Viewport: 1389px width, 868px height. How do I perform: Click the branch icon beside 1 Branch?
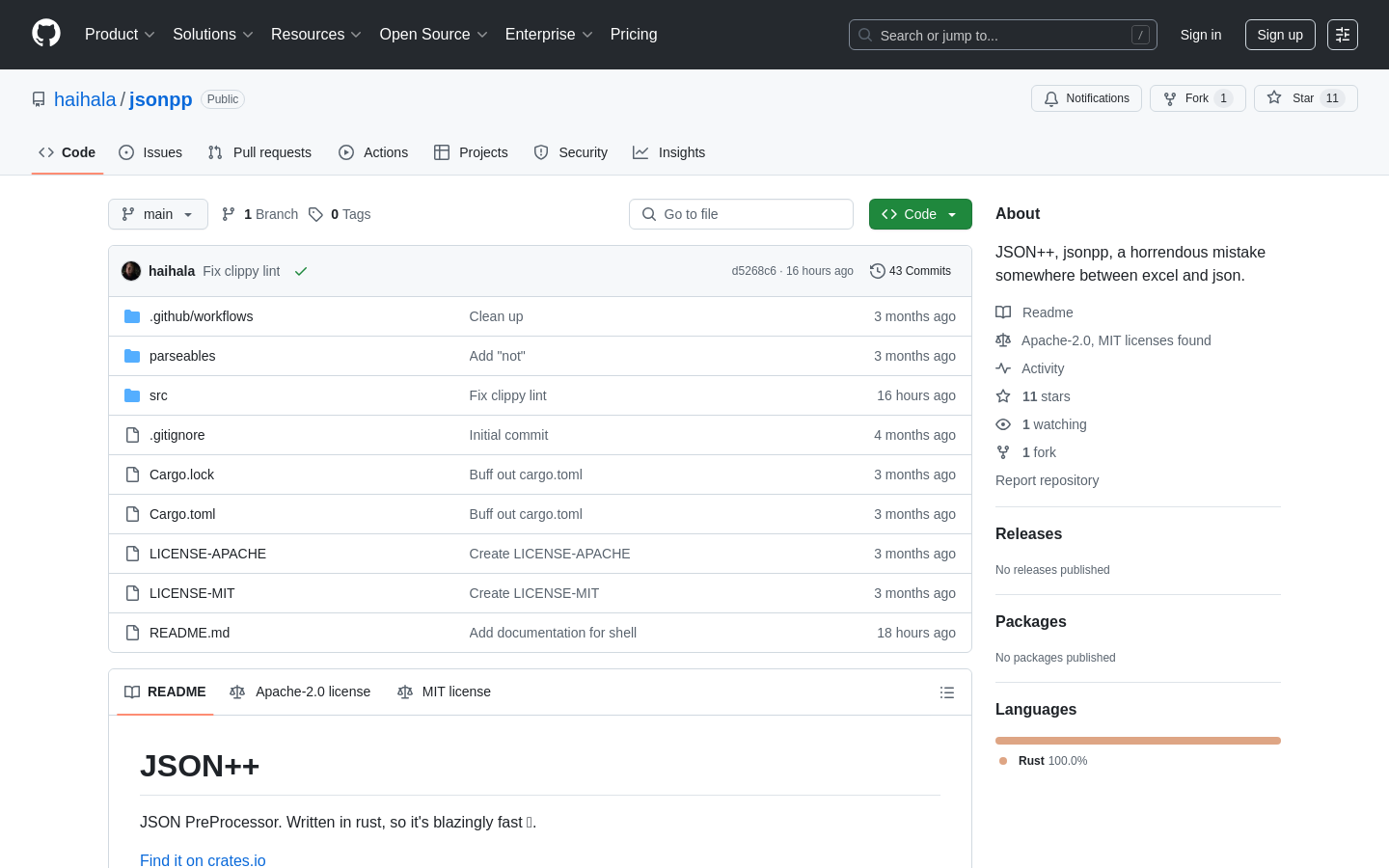click(x=229, y=214)
